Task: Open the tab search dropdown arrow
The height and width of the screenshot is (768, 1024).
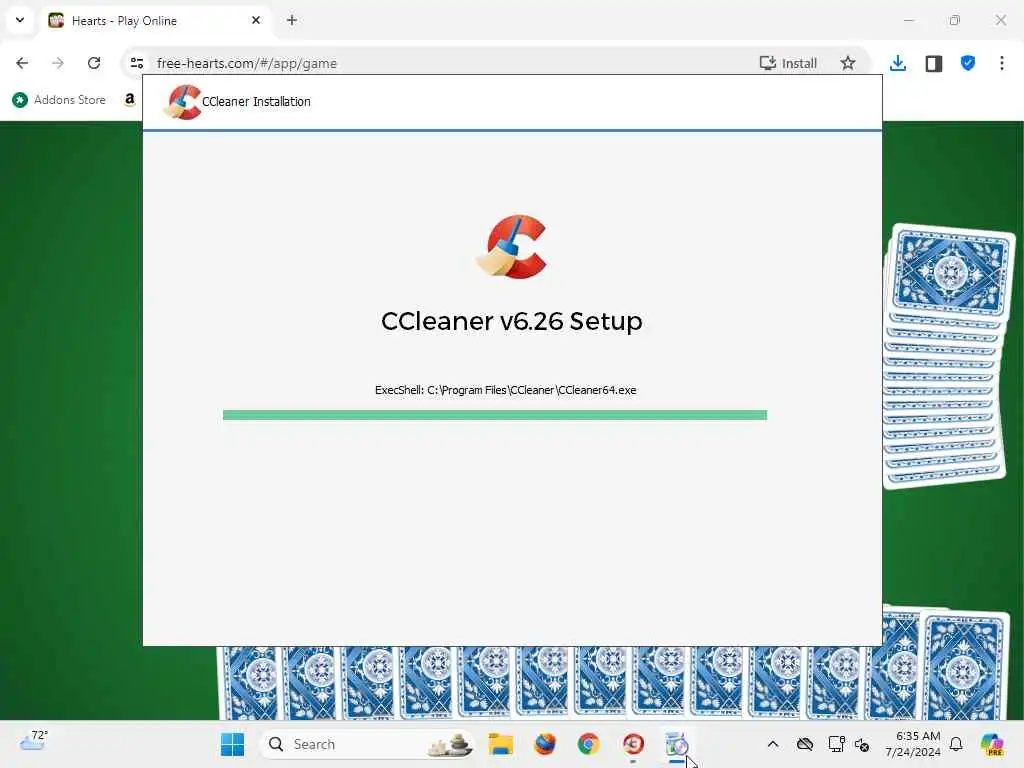Action: coord(20,20)
